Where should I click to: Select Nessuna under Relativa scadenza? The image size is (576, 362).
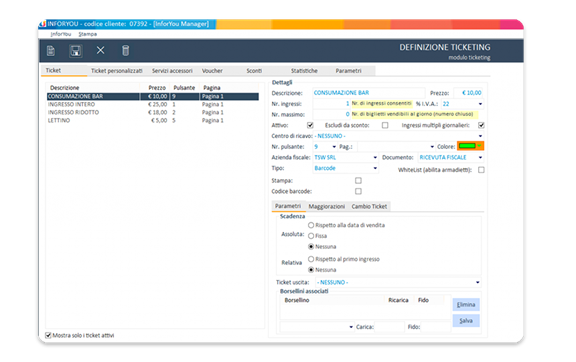311,270
